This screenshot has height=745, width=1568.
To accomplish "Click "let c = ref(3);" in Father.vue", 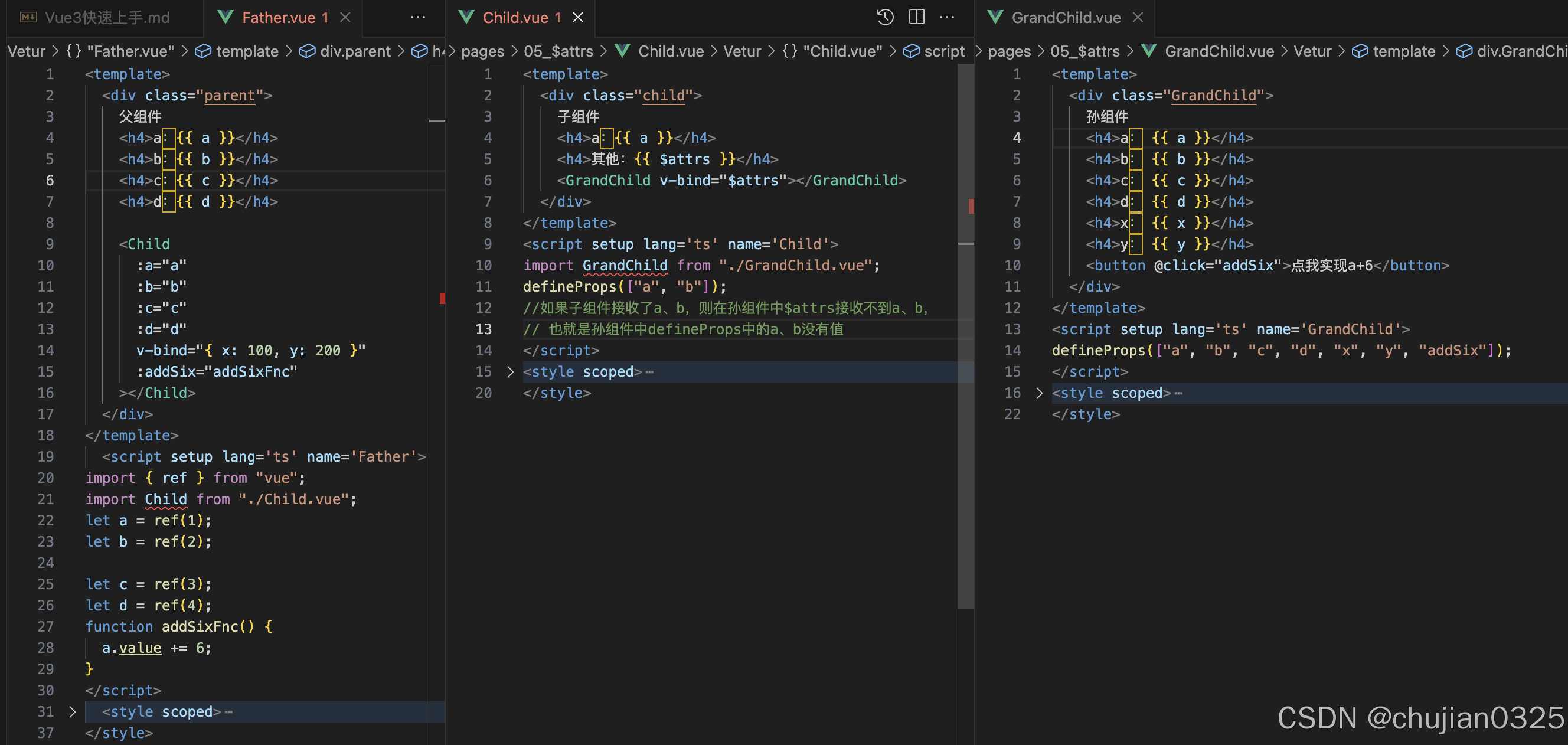I will click(149, 584).
